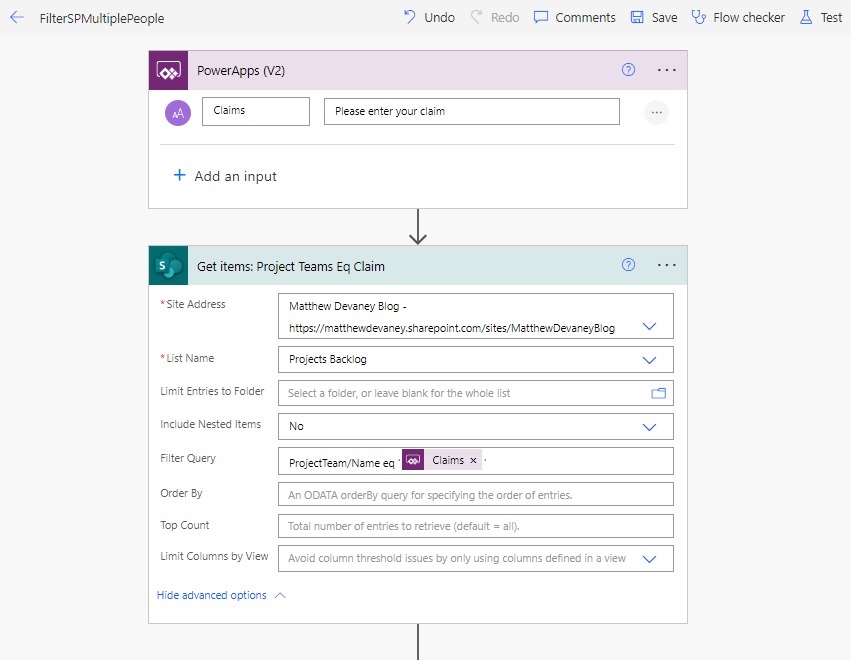Remove the Claims token from Filter Query

point(473,460)
